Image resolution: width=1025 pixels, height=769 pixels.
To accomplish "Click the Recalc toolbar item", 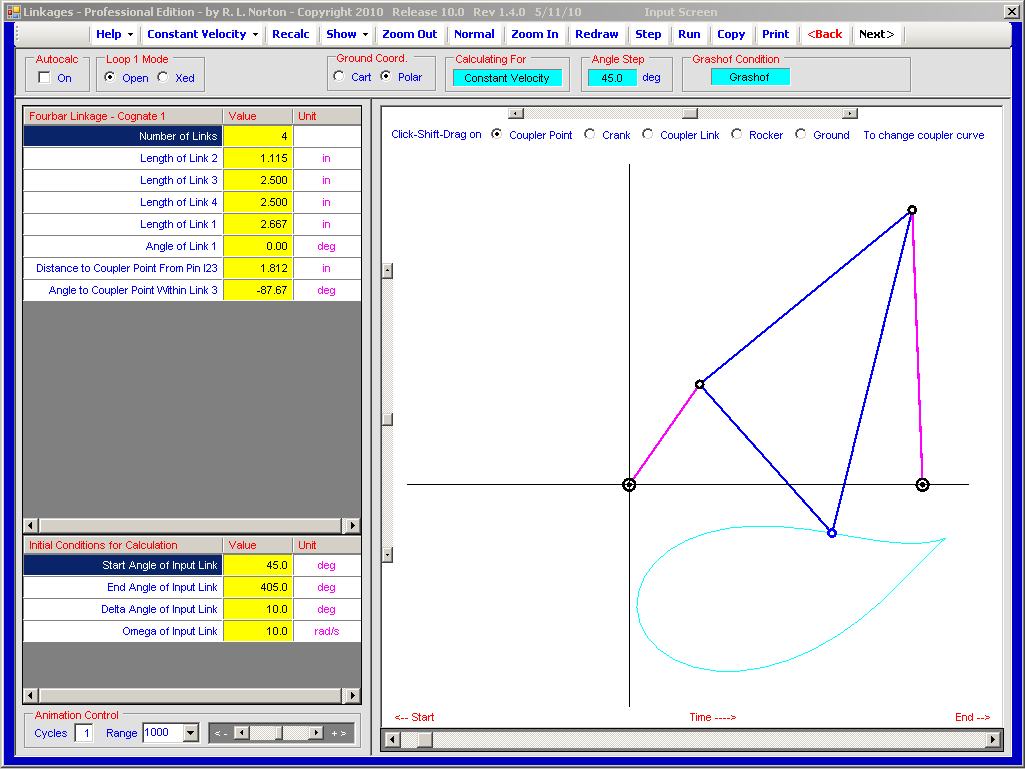I will coord(290,34).
